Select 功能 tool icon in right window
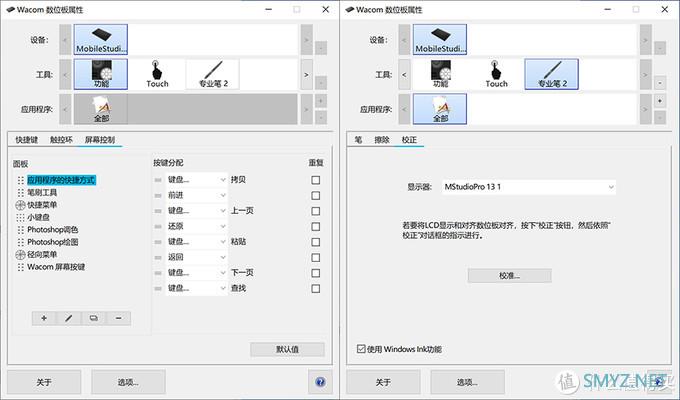The width and height of the screenshot is (680, 400). pyautogui.click(x=440, y=74)
